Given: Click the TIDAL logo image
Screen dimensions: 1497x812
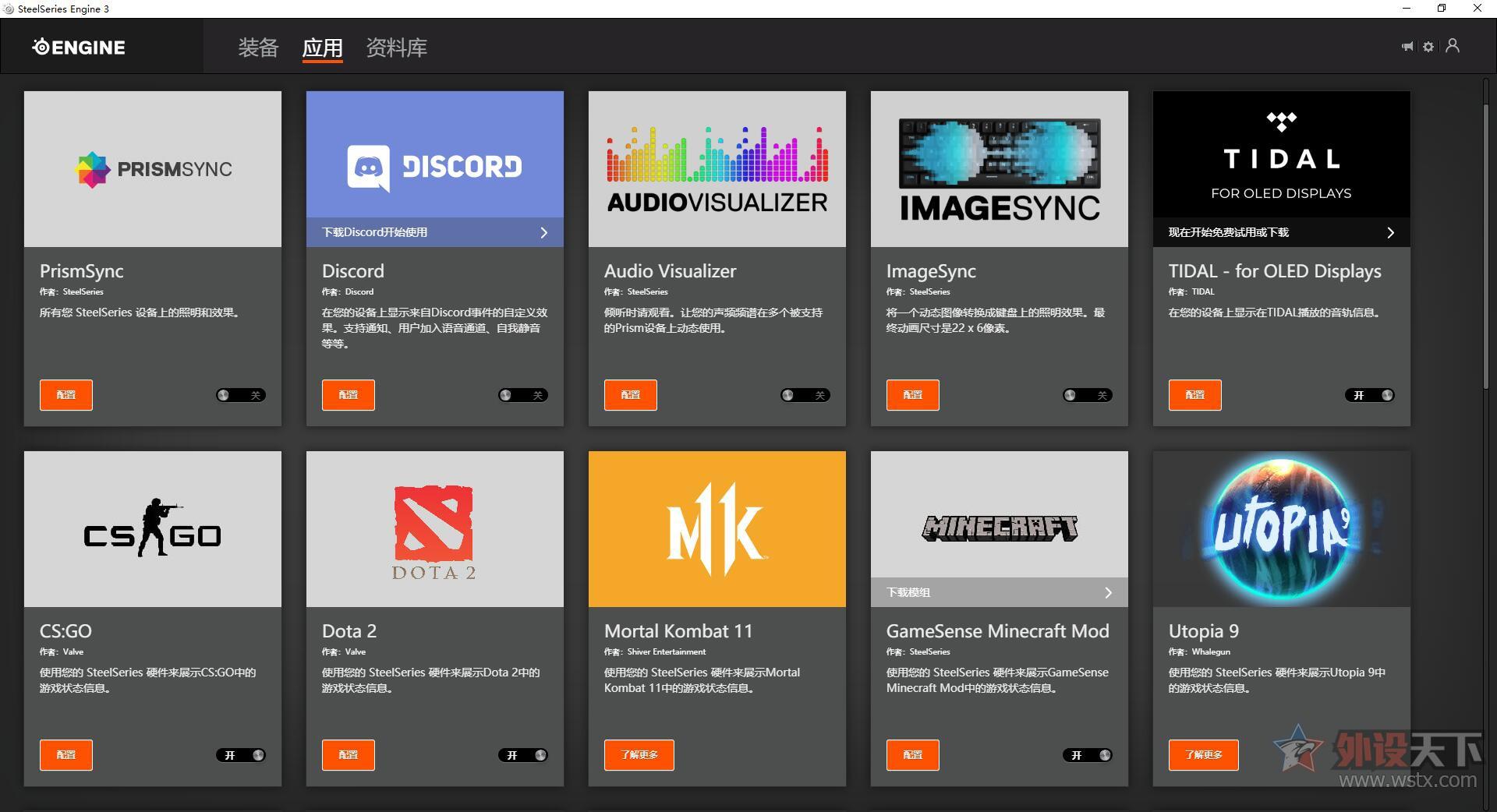Looking at the screenshot, I should point(1282,154).
